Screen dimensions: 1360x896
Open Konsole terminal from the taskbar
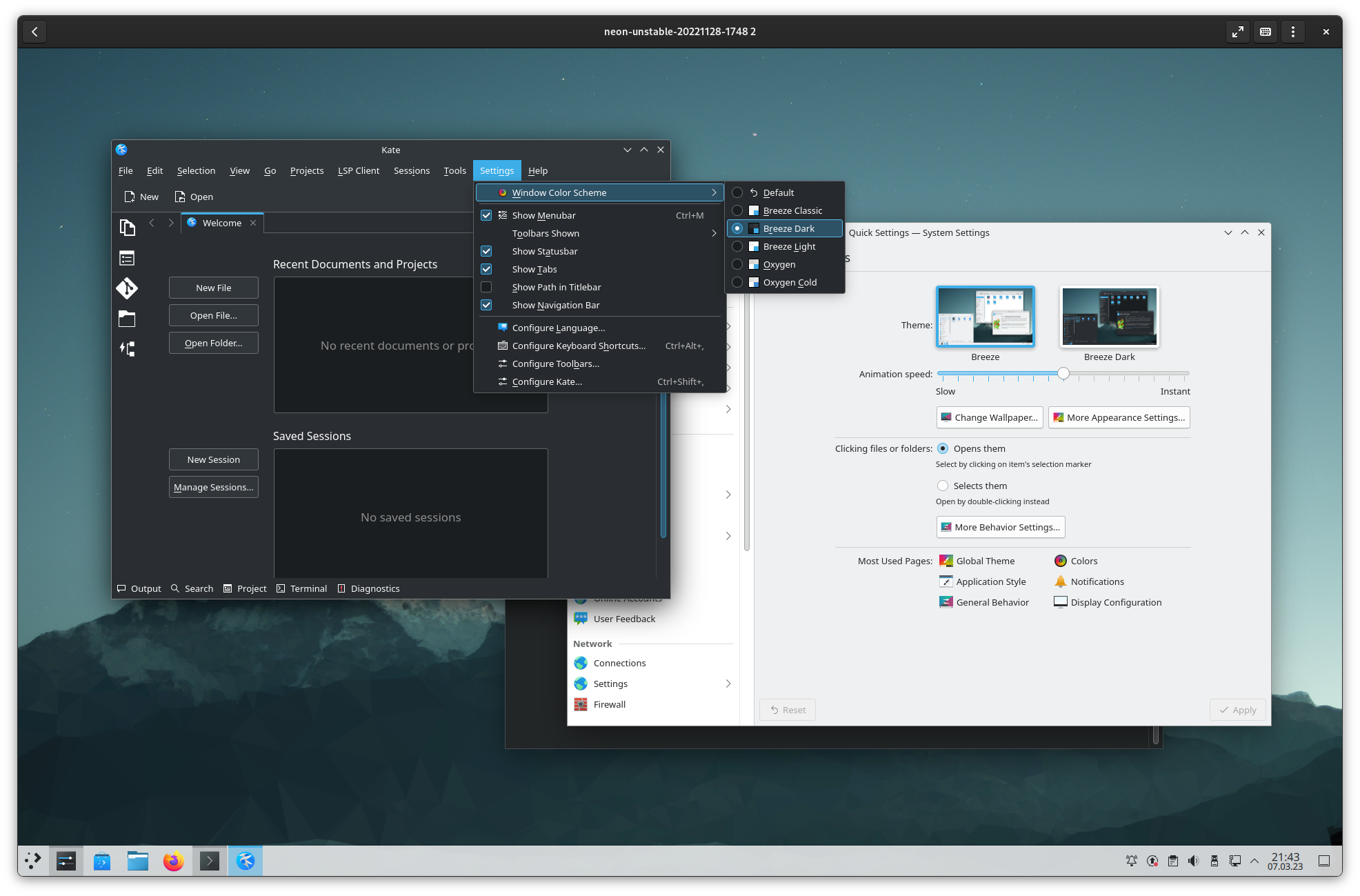210,861
